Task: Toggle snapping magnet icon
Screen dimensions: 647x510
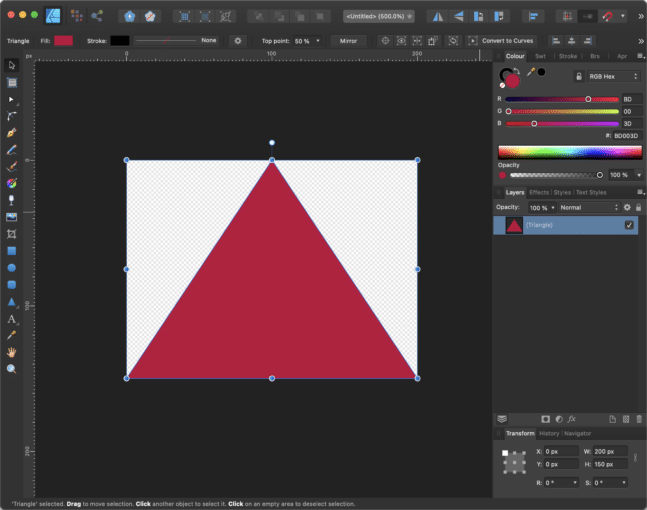Action: [607, 17]
